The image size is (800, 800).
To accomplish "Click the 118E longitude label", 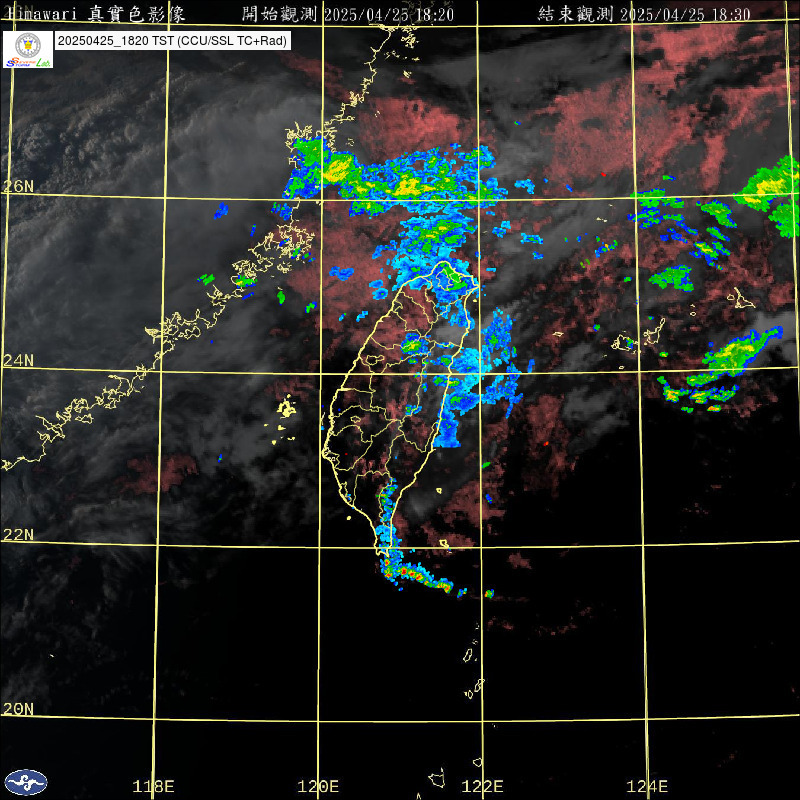I will pyautogui.click(x=153, y=786).
